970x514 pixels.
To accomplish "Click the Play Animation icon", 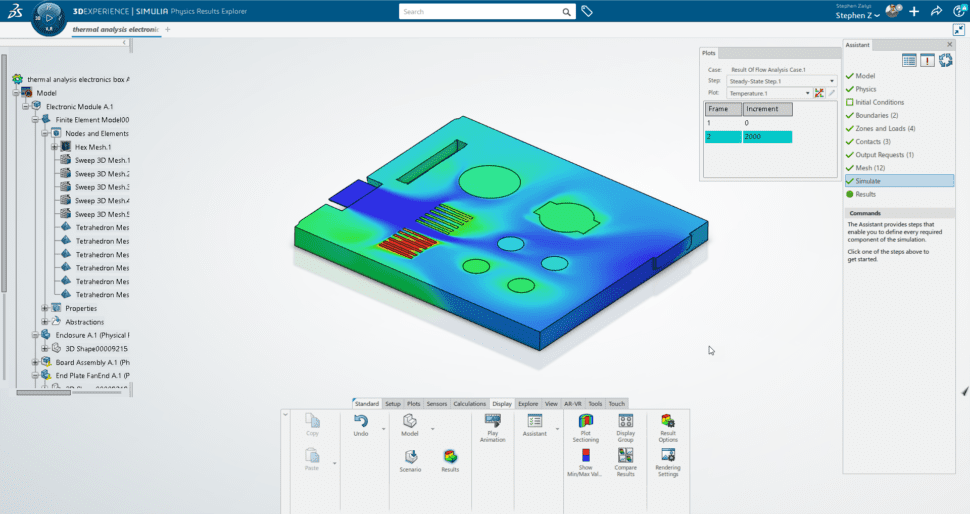I will pyautogui.click(x=492, y=422).
